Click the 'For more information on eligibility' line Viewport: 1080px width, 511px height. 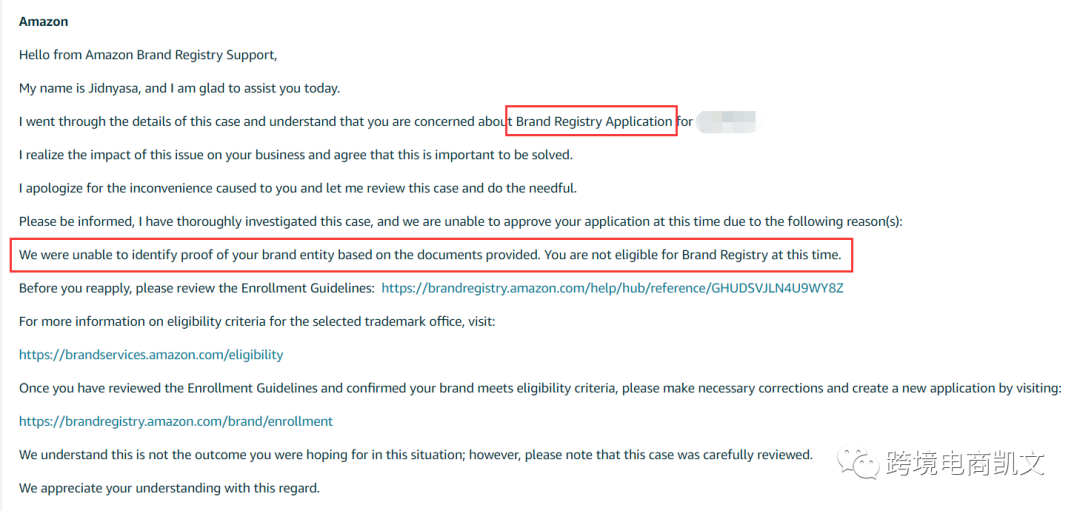click(x=257, y=322)
